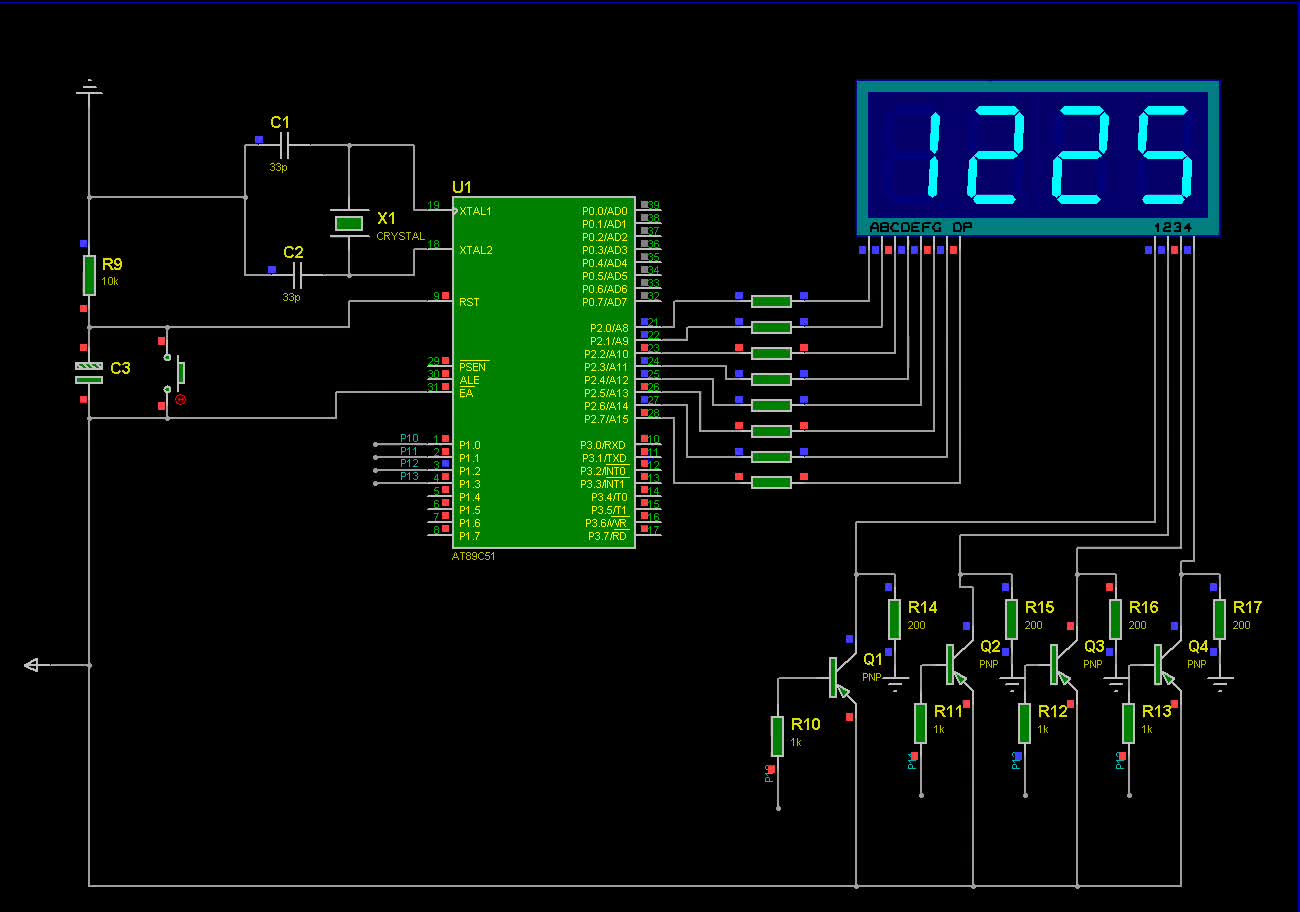The image size is (1300, 912).
Task: Select capacitor C1 symbol
Action: coord(284,146)
